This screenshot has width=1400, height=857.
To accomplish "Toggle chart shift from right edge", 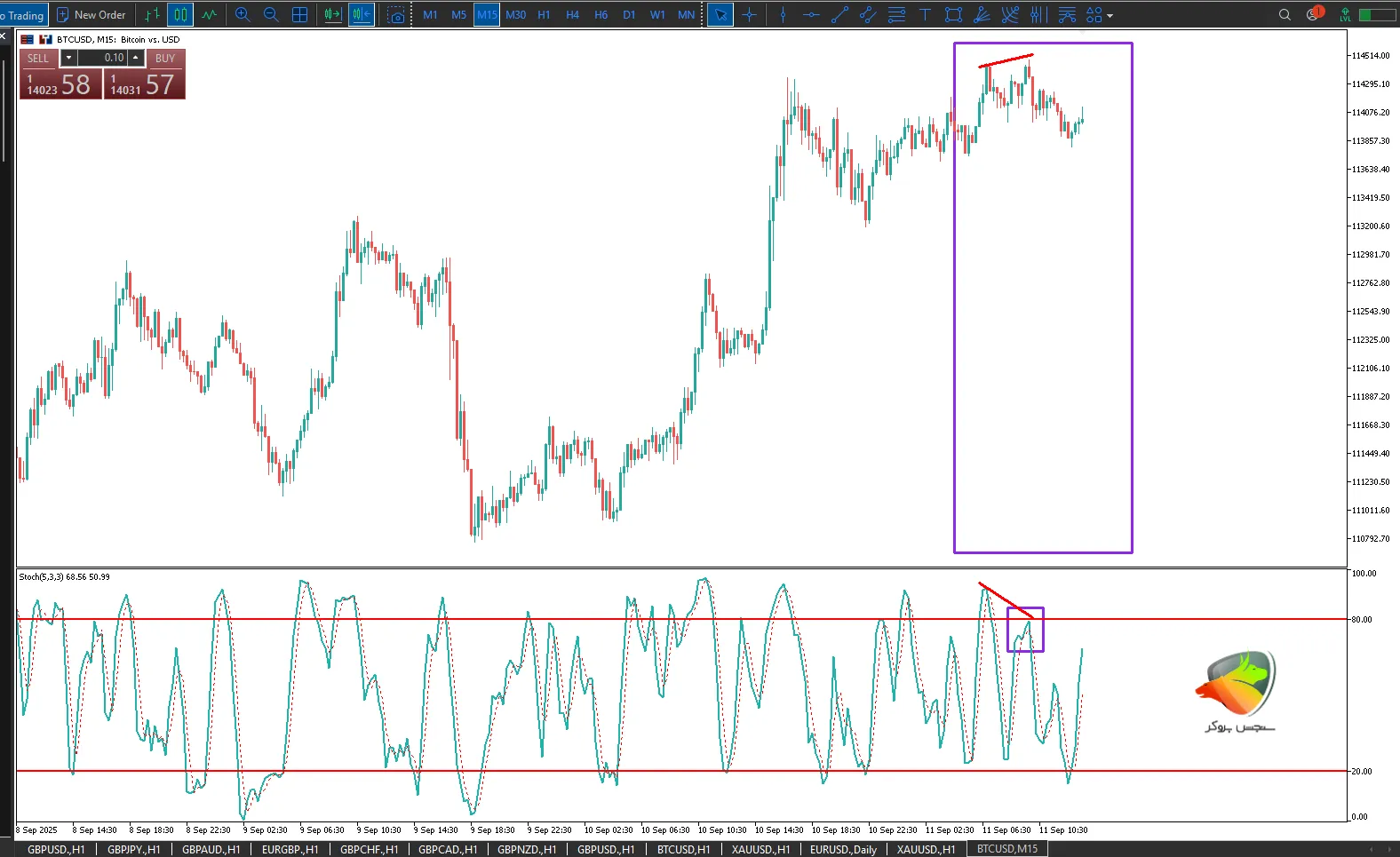I will point(362,15).
